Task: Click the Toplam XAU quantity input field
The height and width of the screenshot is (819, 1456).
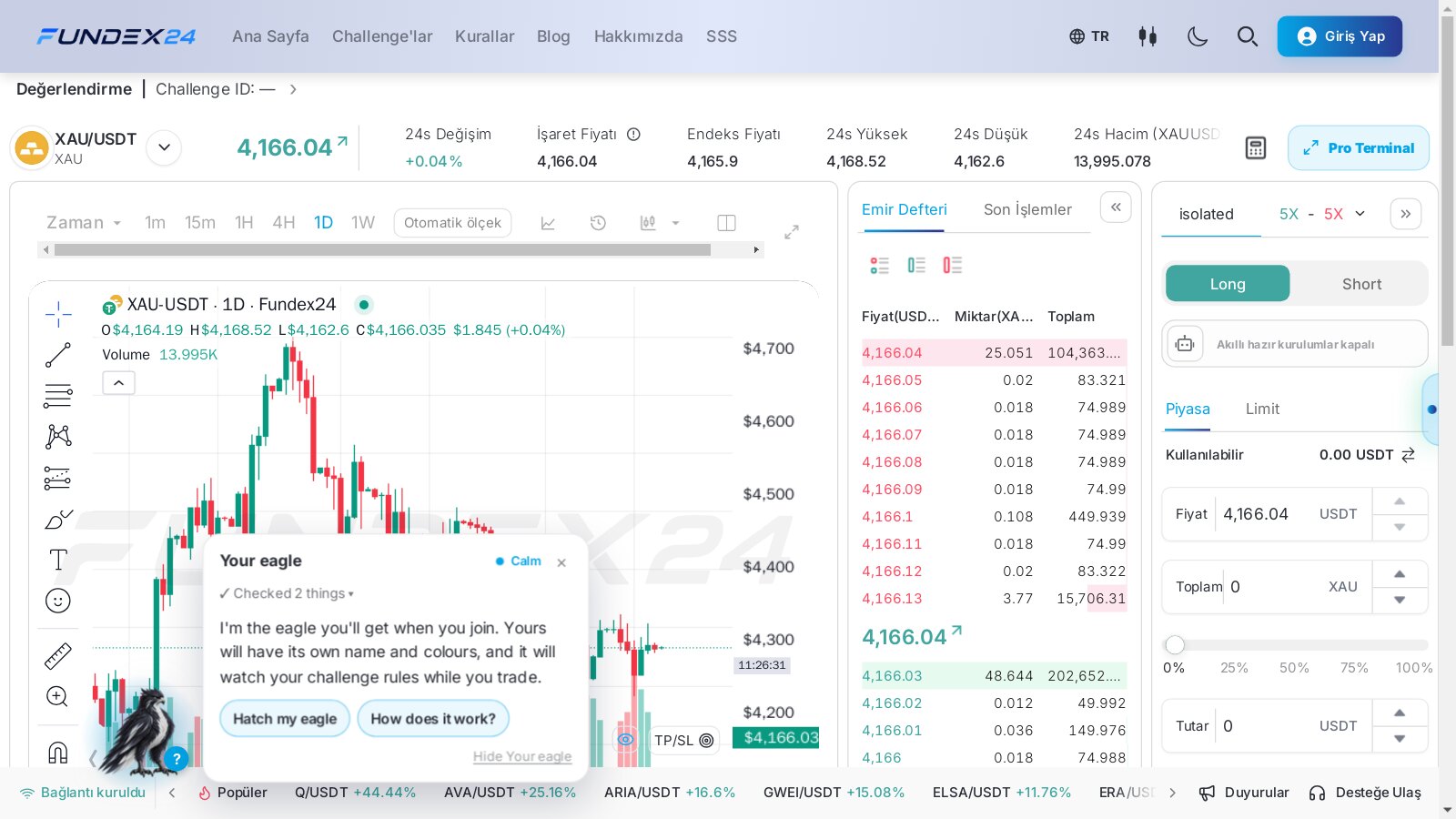Action: tap(1267, 587)
